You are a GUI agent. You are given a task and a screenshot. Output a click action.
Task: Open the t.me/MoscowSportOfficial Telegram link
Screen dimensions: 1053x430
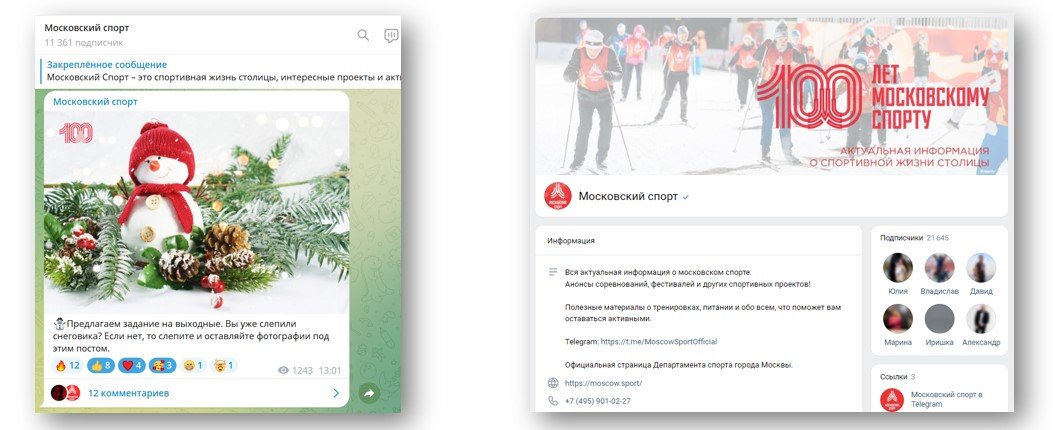(x=659, y=341)
